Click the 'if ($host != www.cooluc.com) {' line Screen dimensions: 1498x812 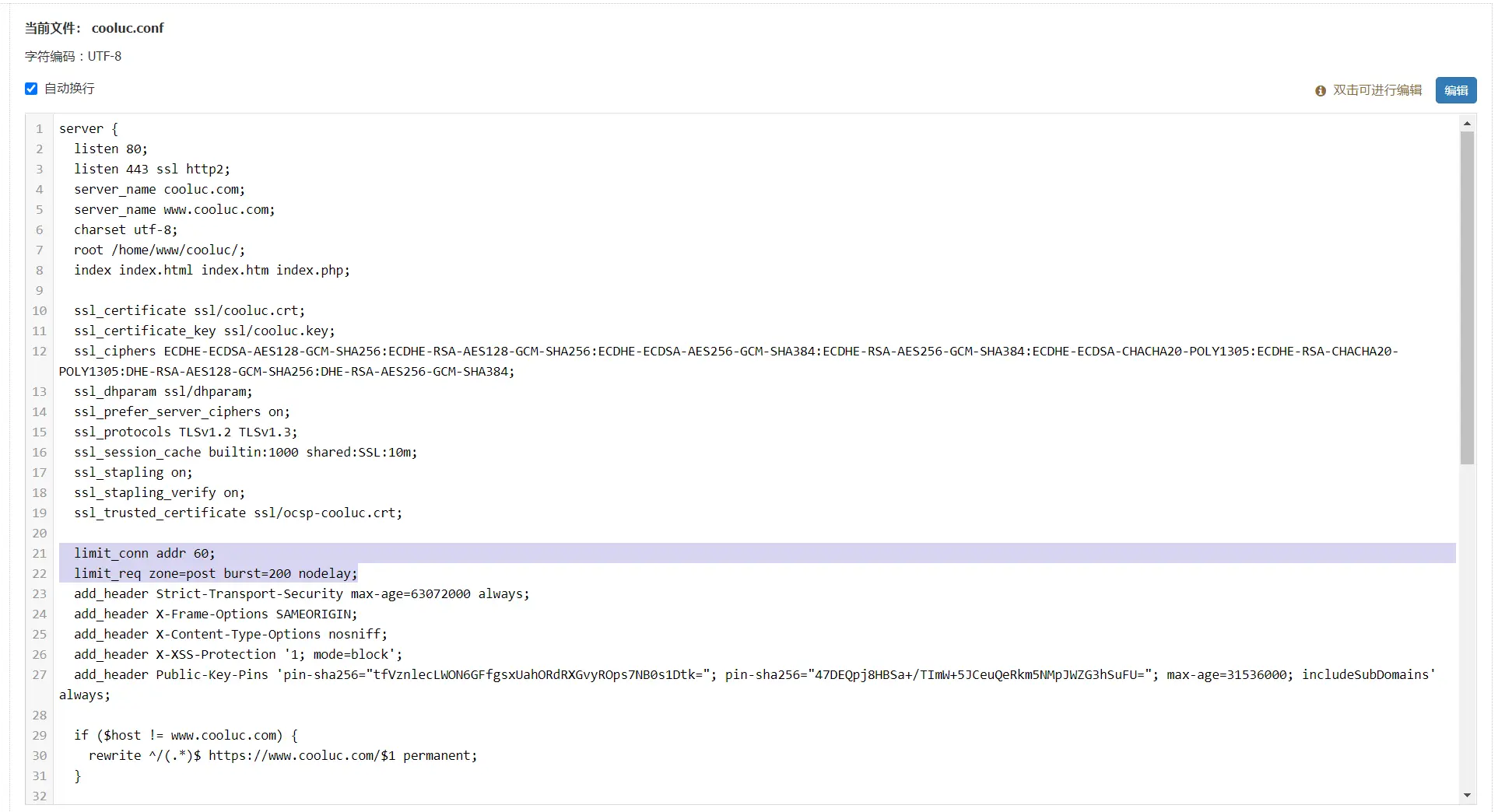click(186, 735)
